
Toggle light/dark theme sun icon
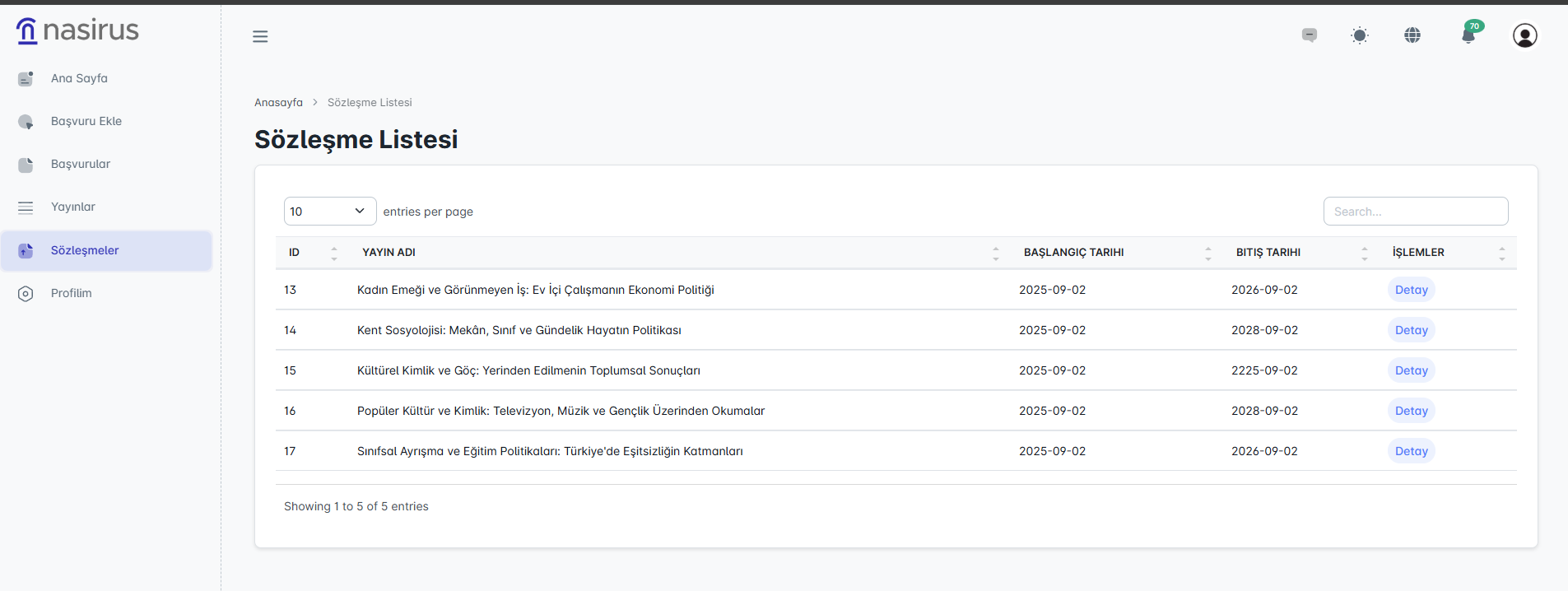1360,35
